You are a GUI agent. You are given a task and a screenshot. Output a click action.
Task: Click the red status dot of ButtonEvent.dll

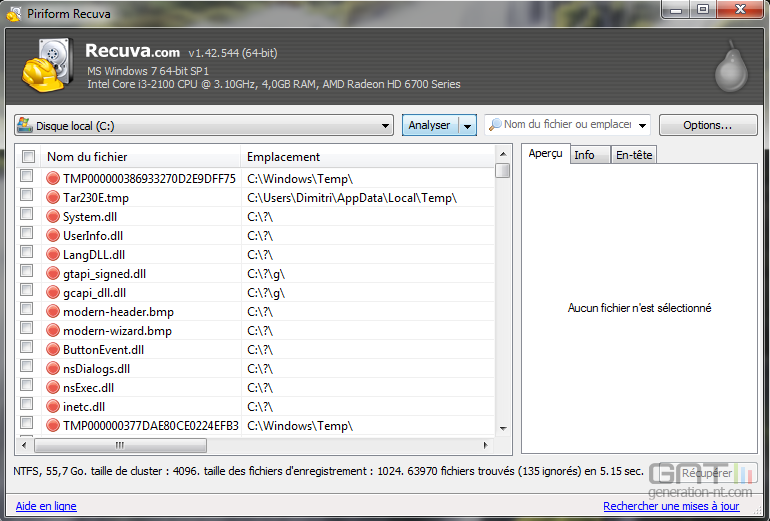53,349
